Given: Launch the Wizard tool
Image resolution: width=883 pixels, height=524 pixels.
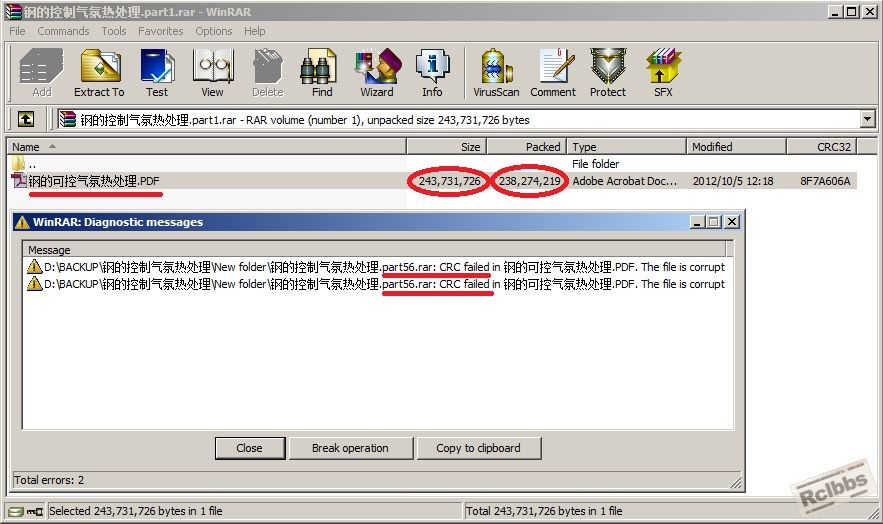Looking at the screenshot, I should click(377, 72).
